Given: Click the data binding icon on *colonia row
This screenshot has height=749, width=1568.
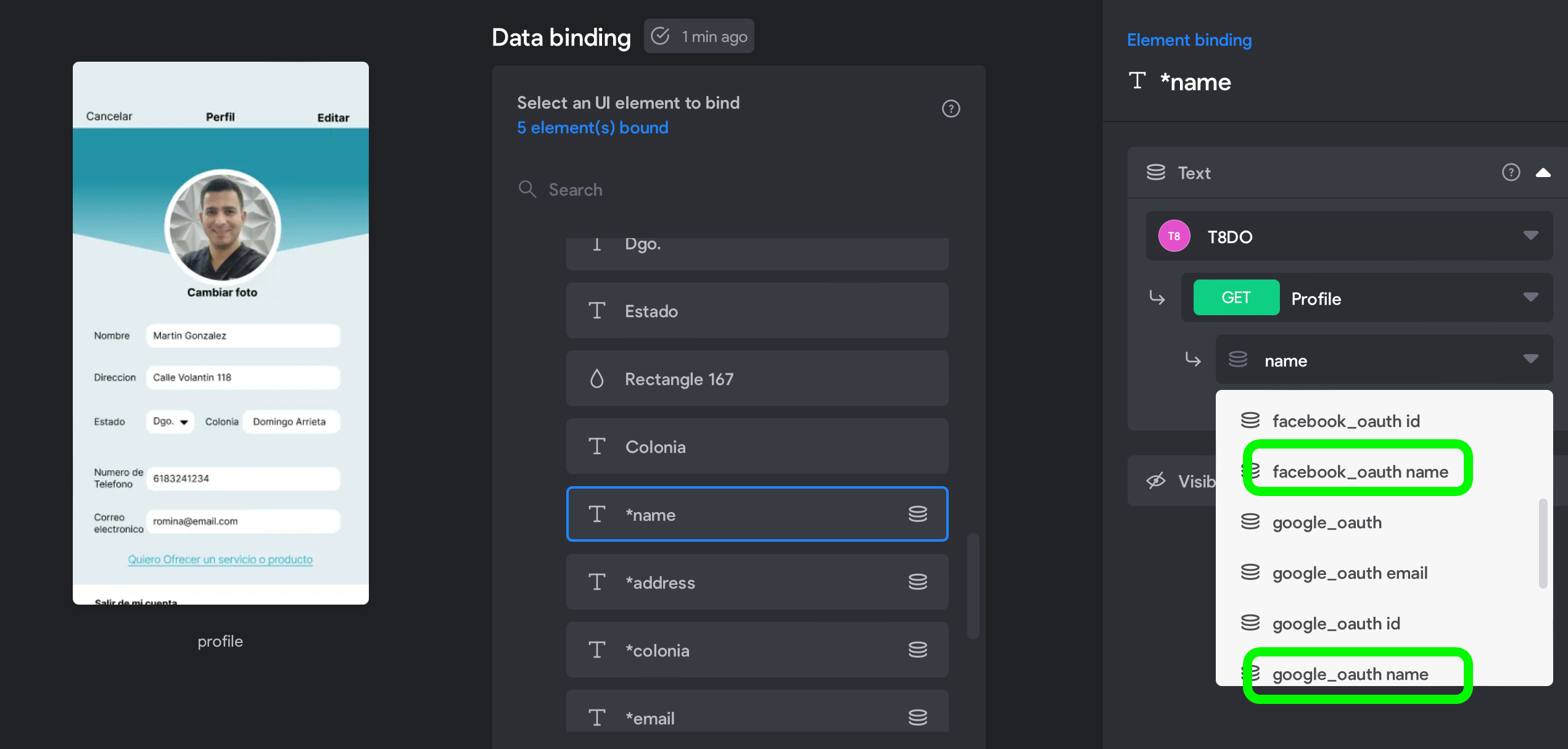Looking at the screenshot, I should (x=918, y=650).
